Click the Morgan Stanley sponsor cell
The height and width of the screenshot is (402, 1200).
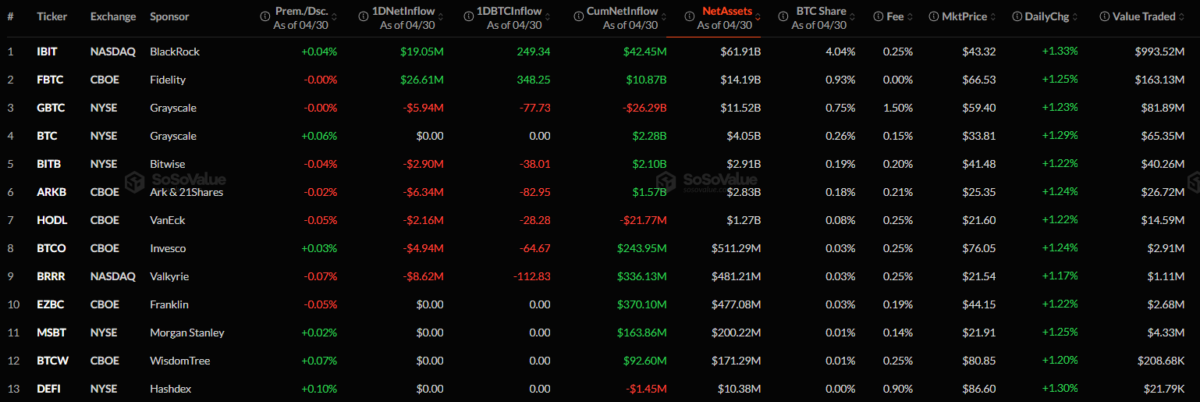click(x=187, y=332)
